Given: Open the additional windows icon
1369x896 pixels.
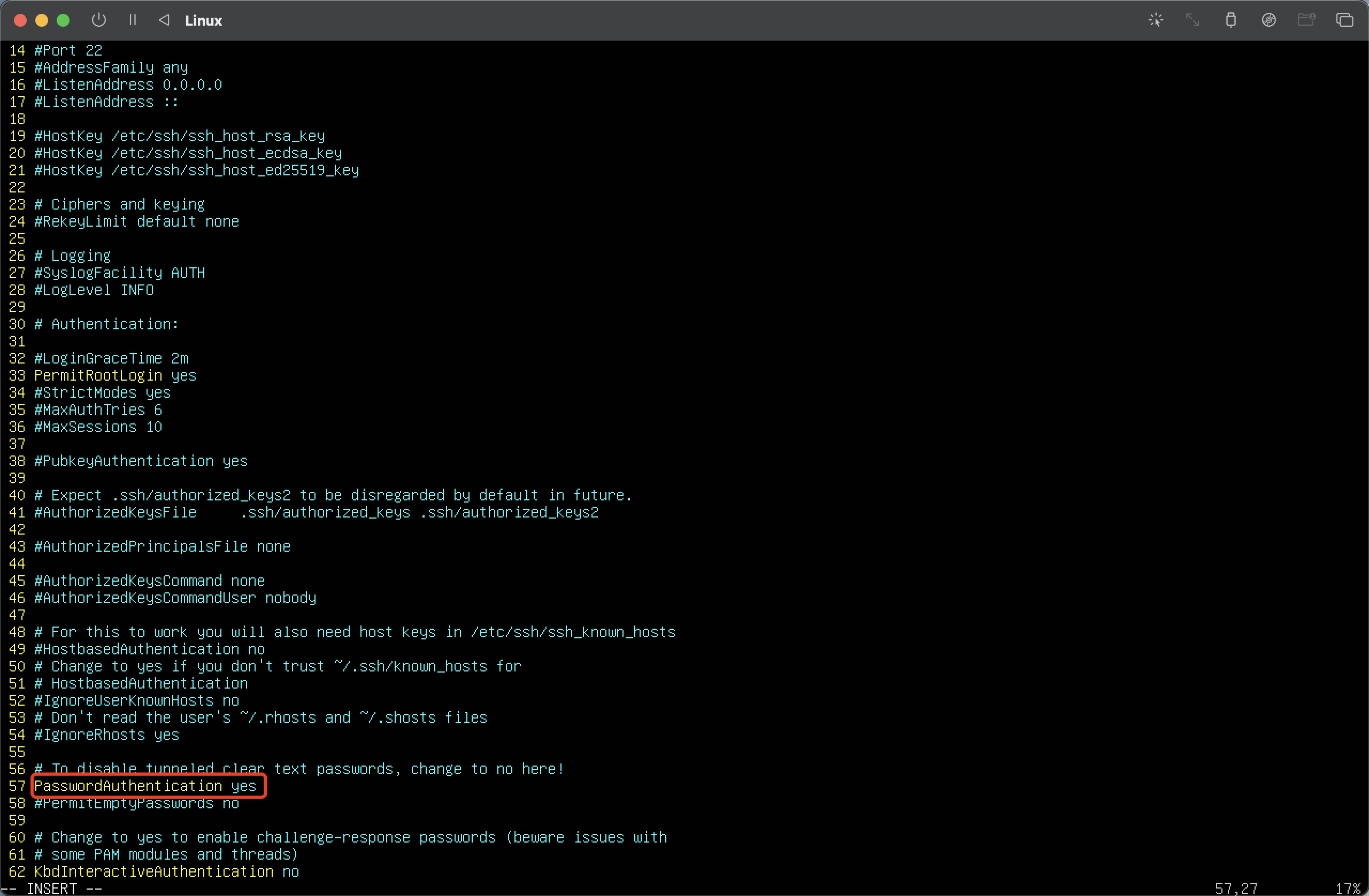Looking at the screenshot, I should pyautogui.click(x=1344, y=20).
